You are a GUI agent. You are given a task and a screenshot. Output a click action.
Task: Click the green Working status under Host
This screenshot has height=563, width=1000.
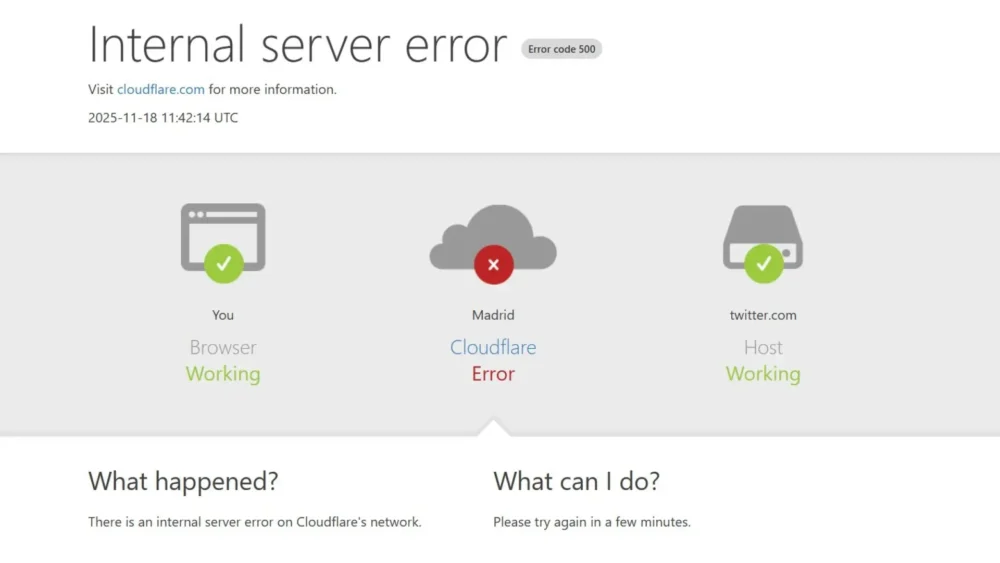tap(763, 374)
